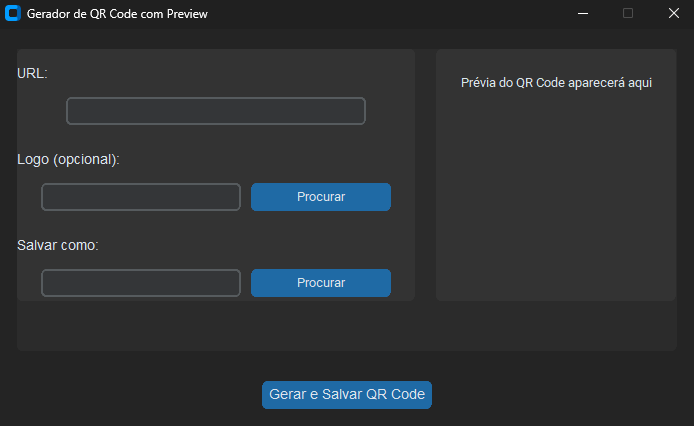This screenshot has width=694, height=426.
Task: Click the URL input field
Action: tap(216, 111)
